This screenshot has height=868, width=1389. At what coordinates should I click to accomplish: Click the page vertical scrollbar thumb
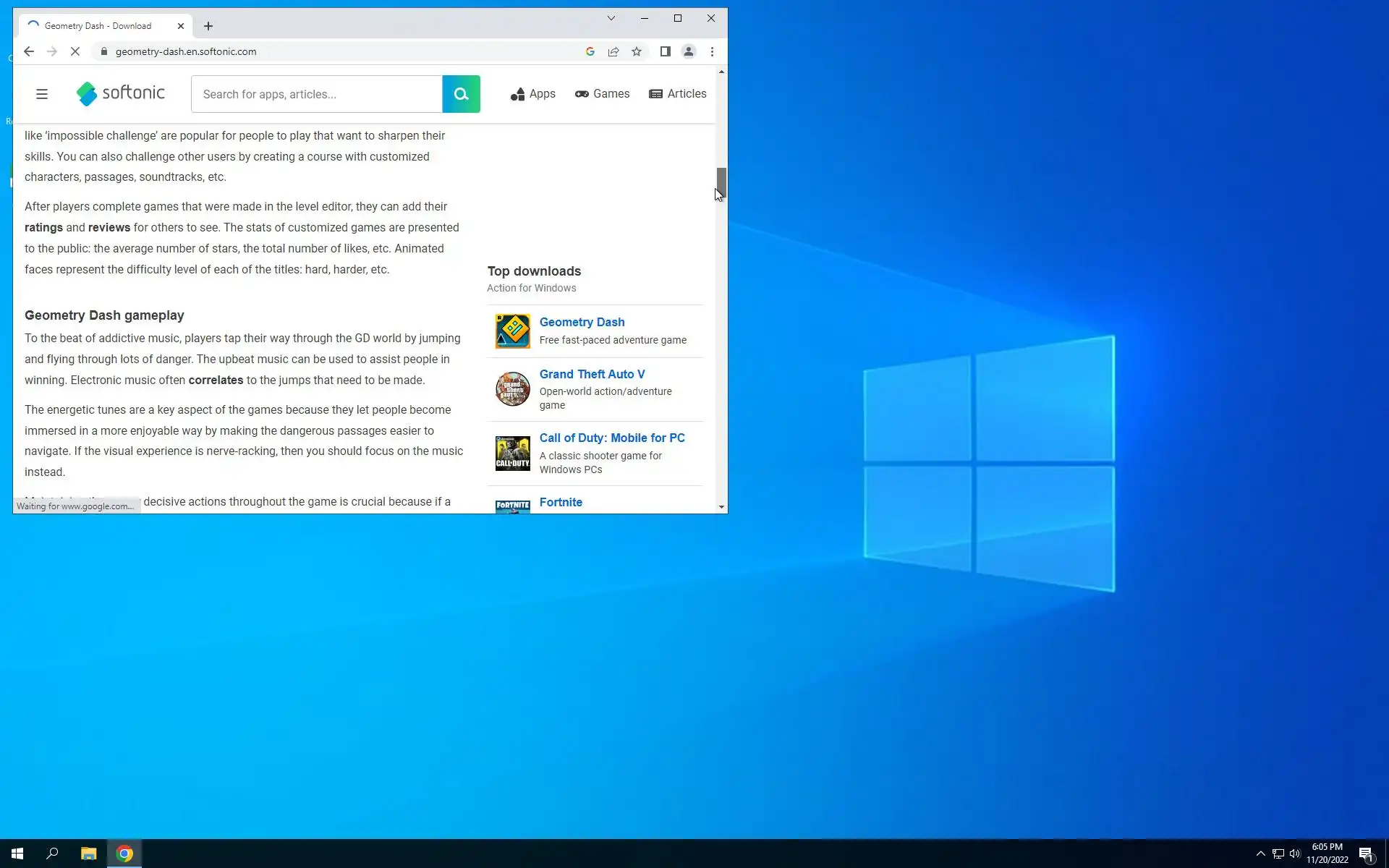click(x=721, y=181)
